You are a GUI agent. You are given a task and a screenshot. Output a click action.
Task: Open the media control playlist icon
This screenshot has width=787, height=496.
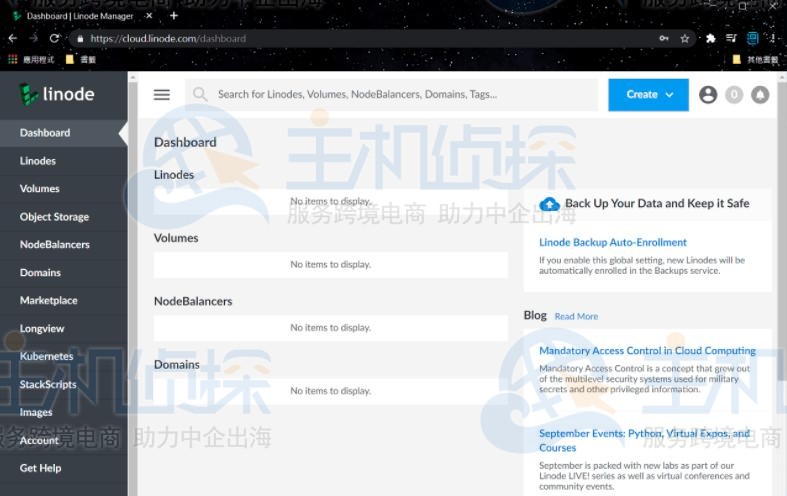(x=731, y=38)
